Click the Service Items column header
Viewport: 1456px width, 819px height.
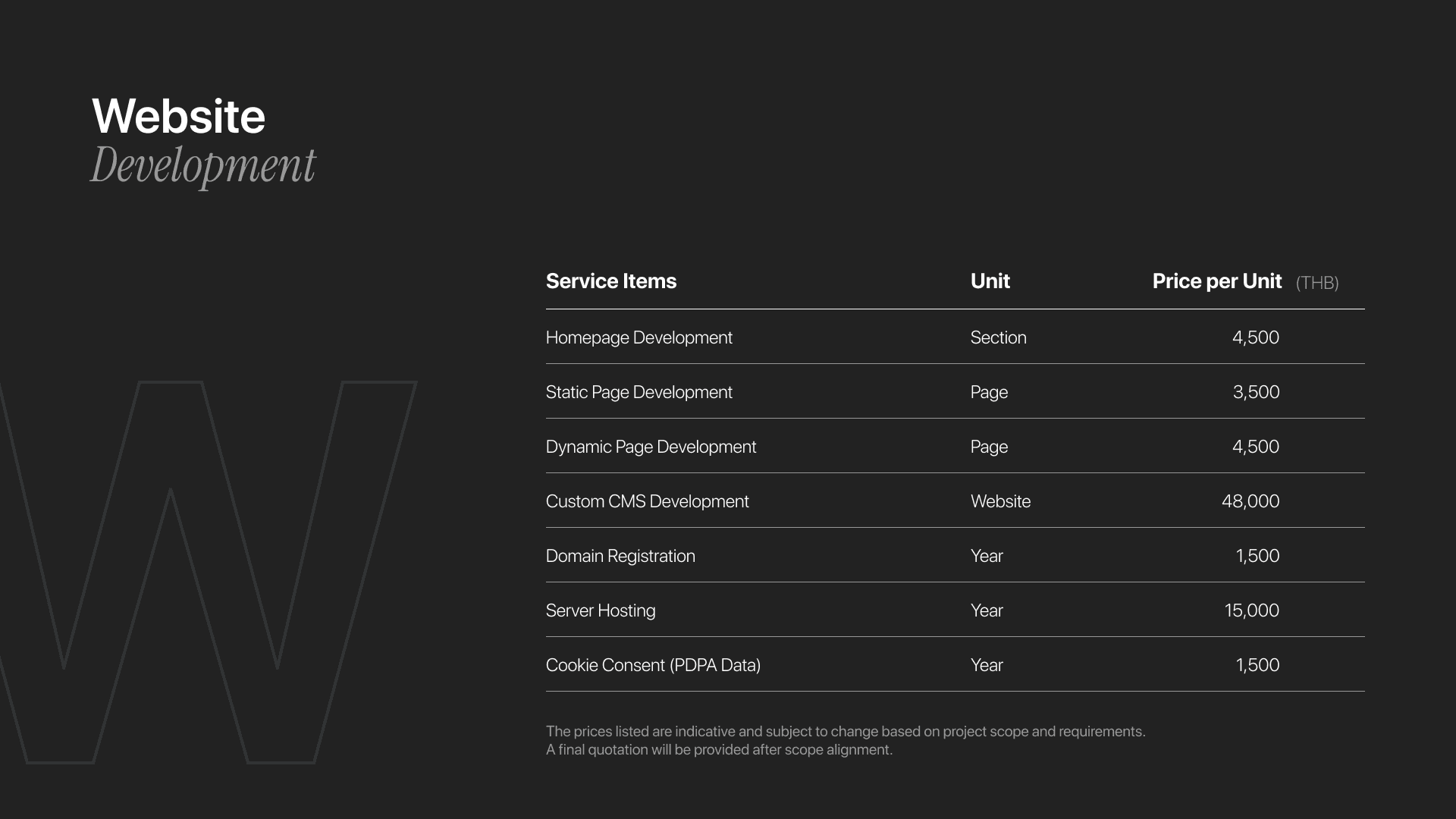(x=610, y=281)
